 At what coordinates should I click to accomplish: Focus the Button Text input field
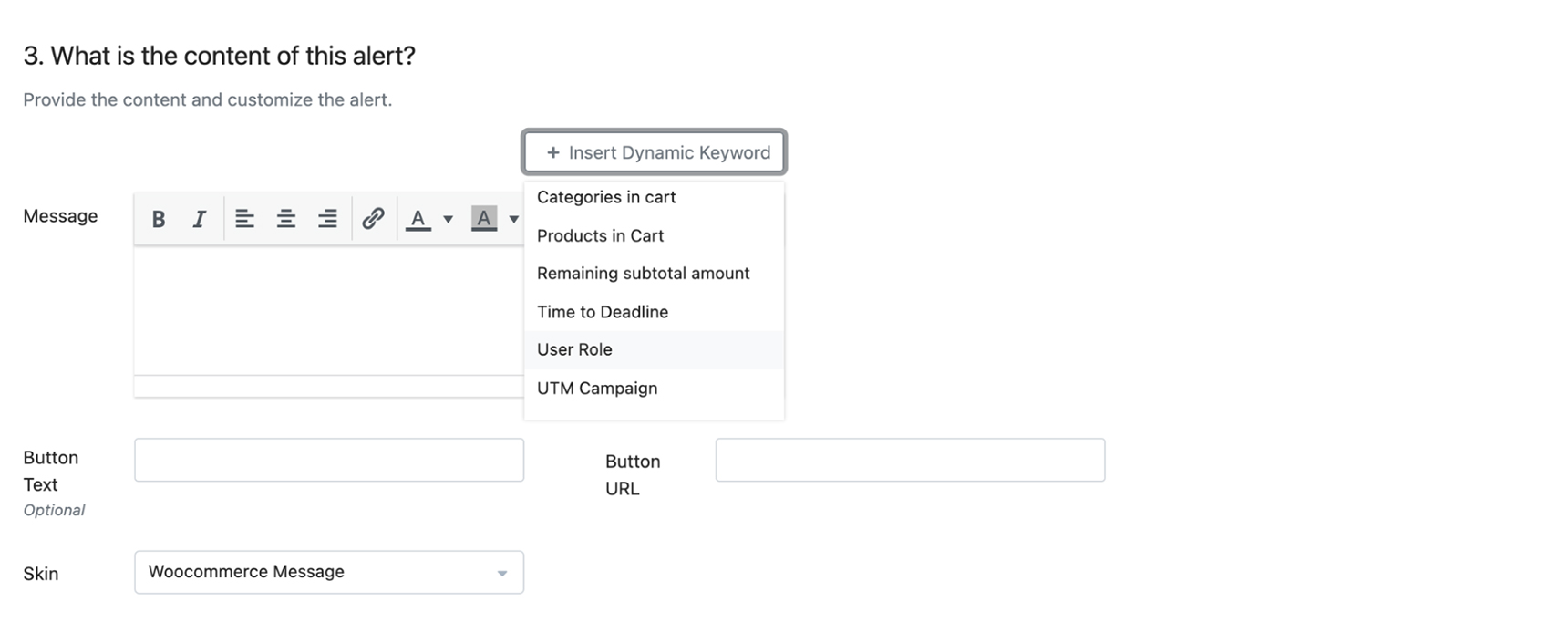[329, 460]
